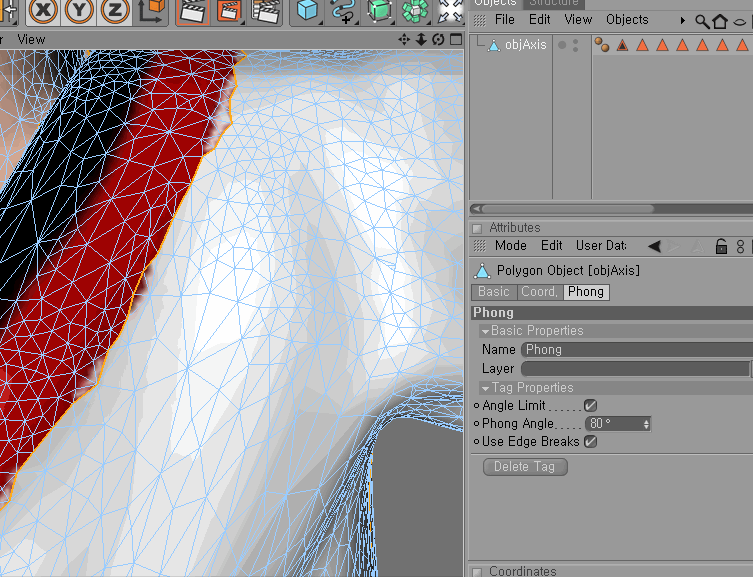Click the lock icon in Attributes panel
Screen dimensions: 753x577
(720, 246)
